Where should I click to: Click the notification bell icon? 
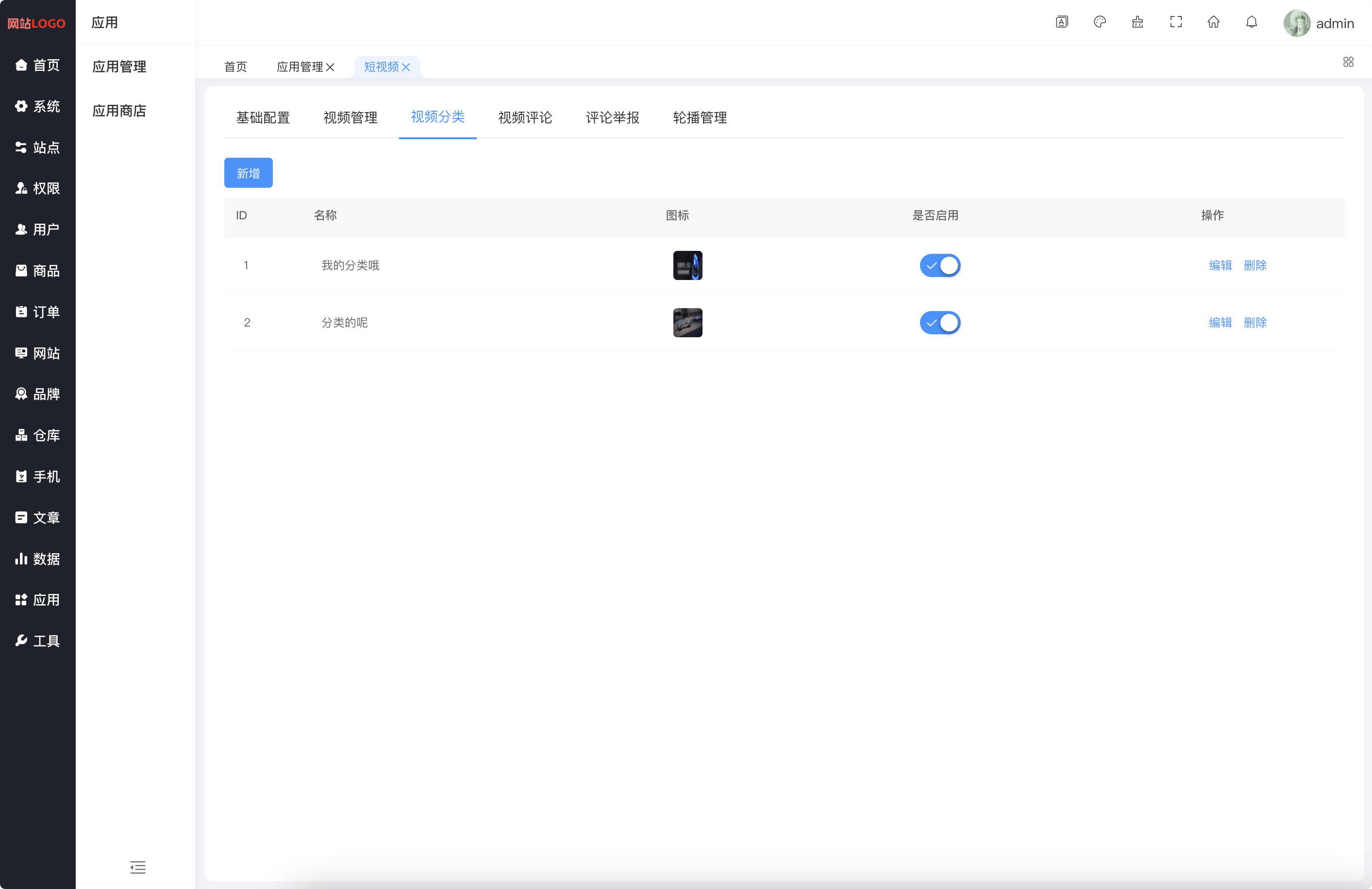pos(1251,22)
